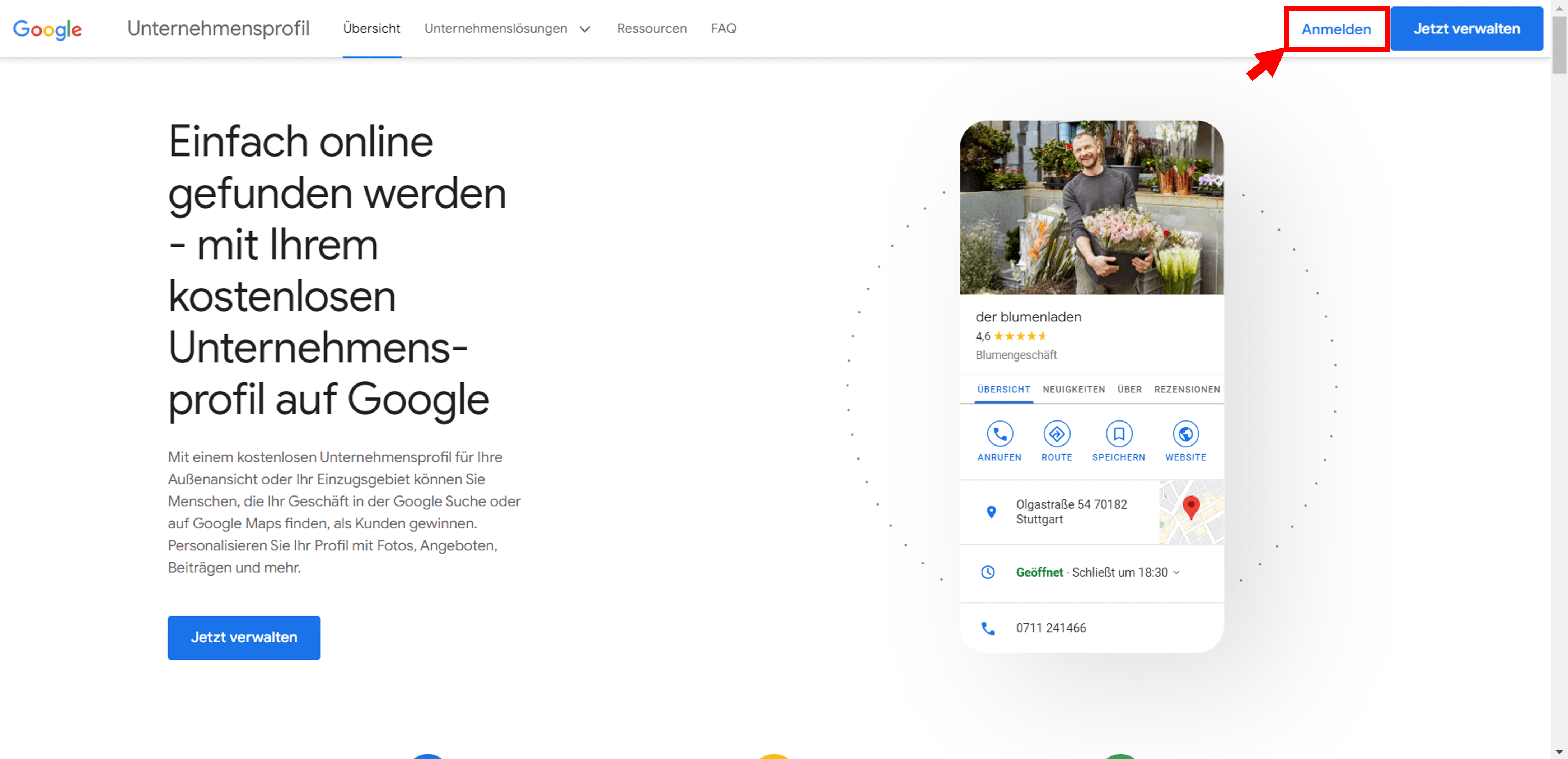Click the der blumenladen business name
Image resolution: width=1568 pixels, height=759 pixels.
click(1028, 317)
